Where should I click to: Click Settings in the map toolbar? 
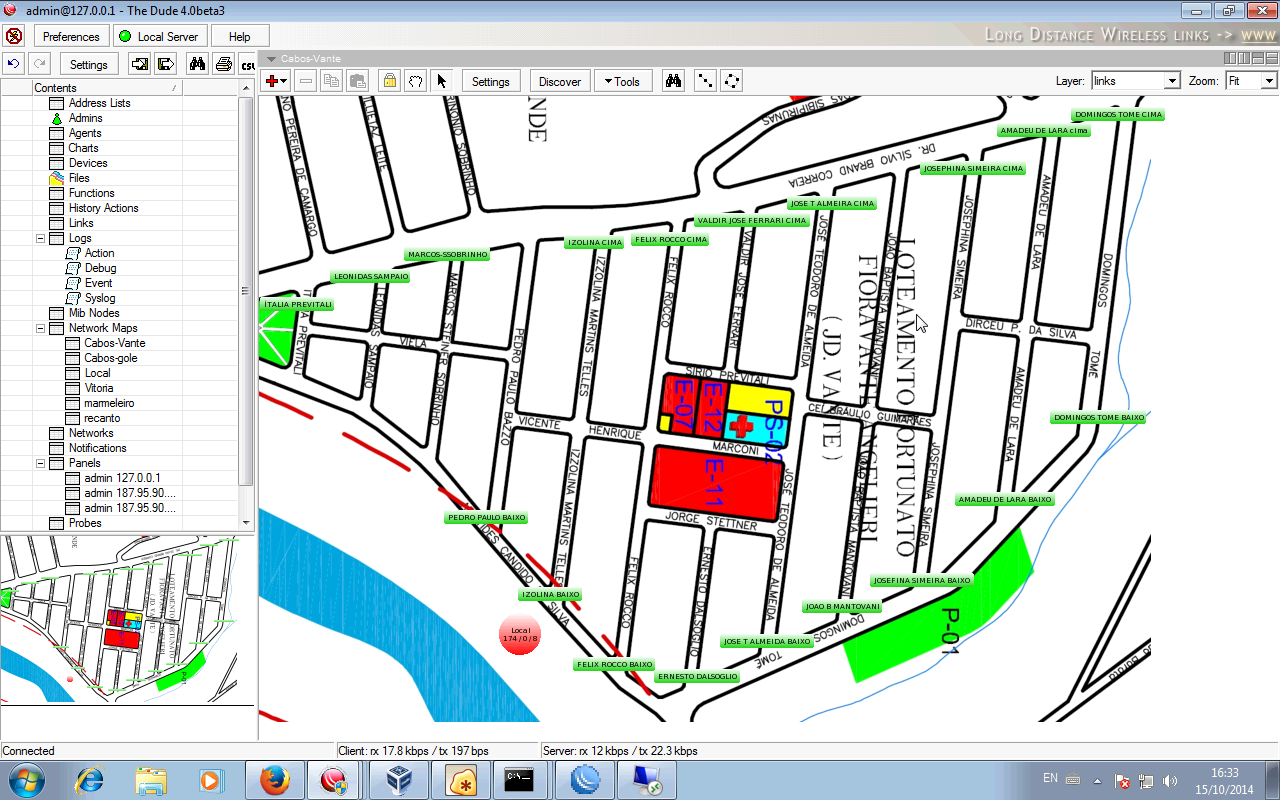[491, 81]
